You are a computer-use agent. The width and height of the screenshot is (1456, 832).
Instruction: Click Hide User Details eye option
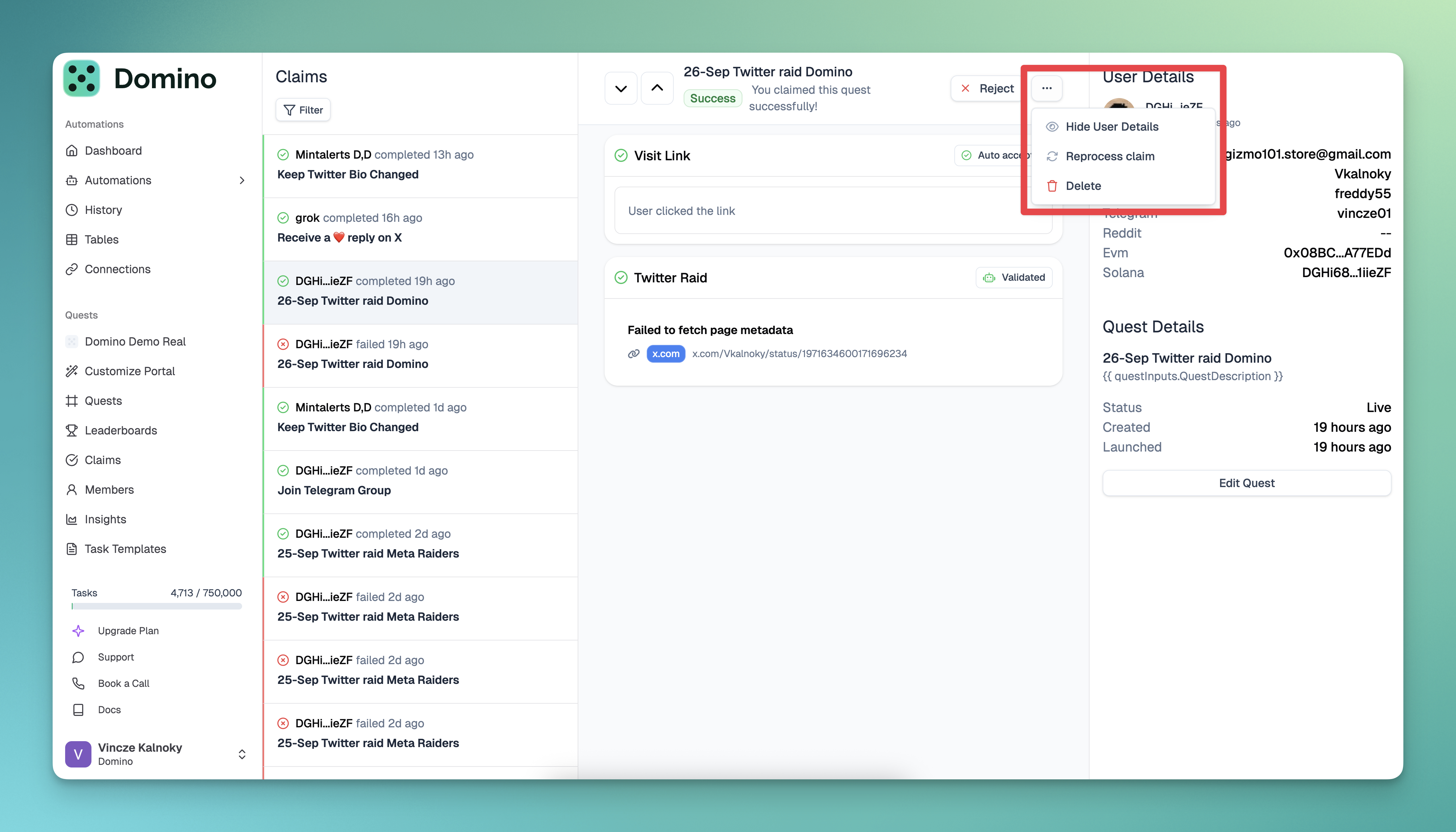1111,127
